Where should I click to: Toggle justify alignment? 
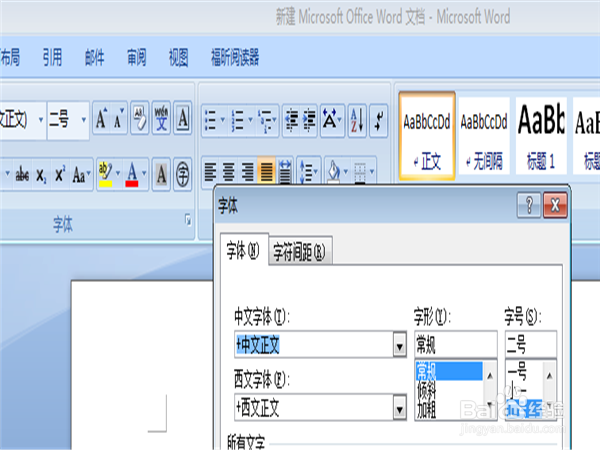pos(266,171)
